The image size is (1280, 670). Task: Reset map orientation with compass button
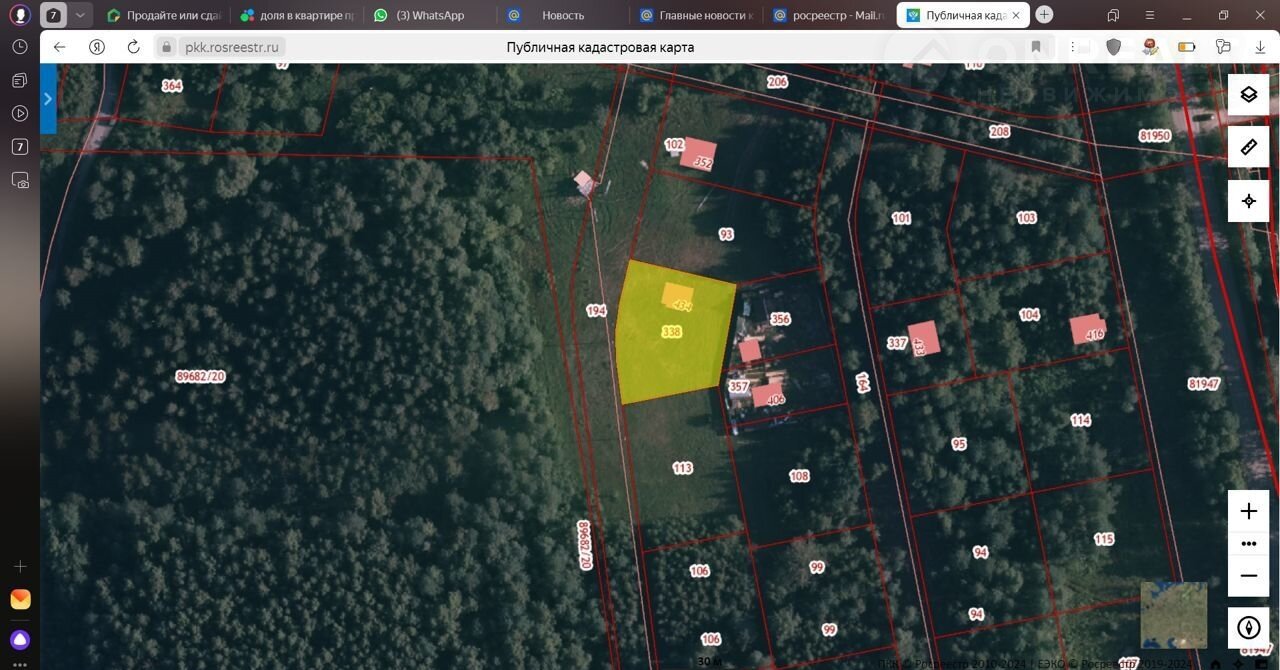point(1248,628)
